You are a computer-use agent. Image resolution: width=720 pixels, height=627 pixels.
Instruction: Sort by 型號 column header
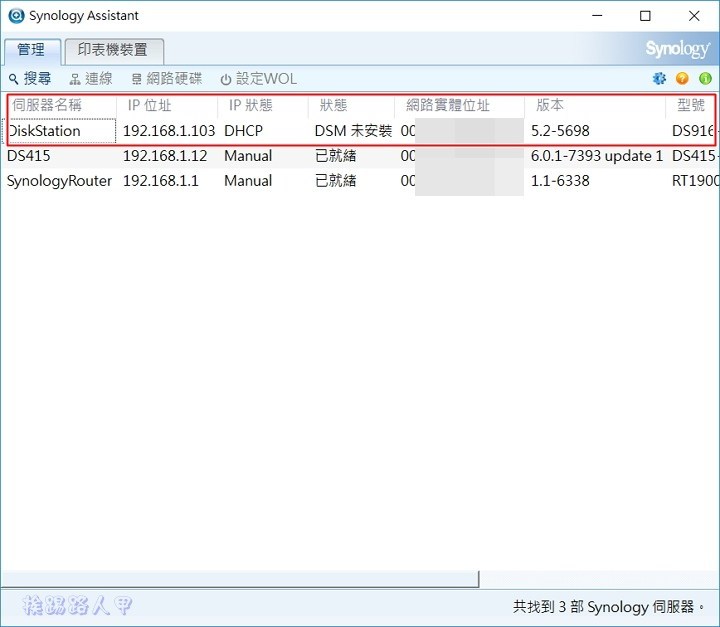tap(691, 105)
